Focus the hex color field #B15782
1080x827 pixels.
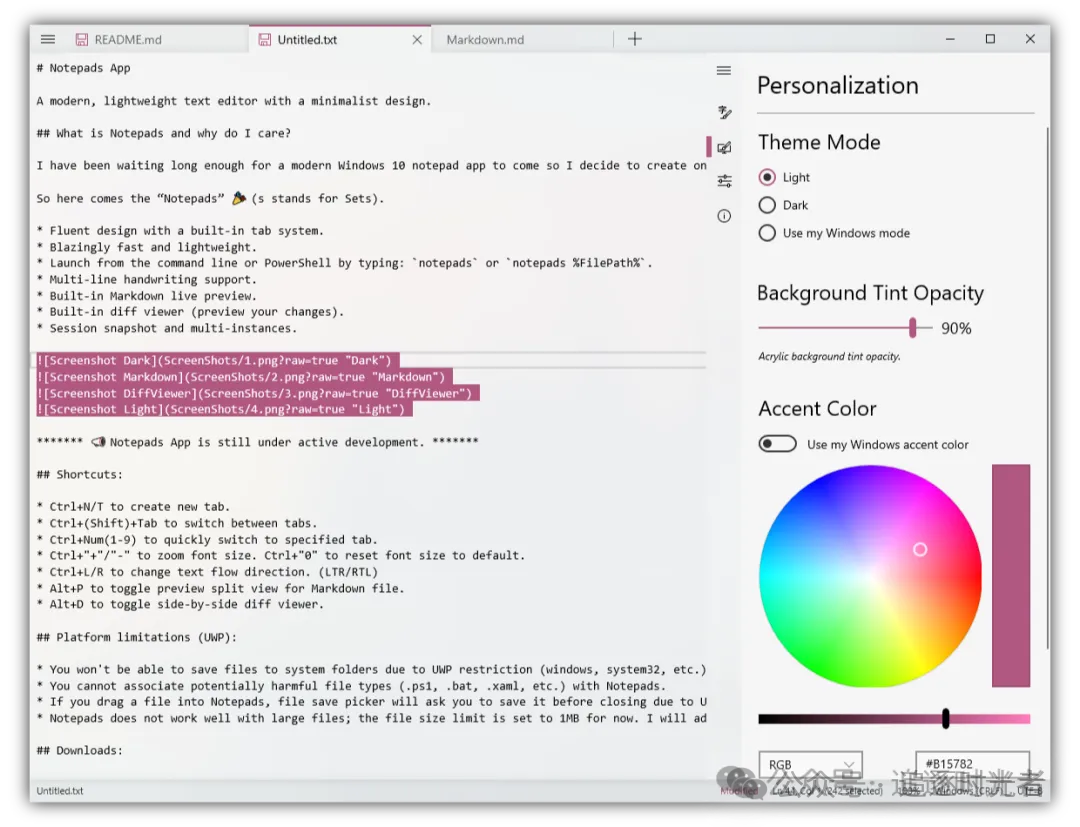click(972, 764)
